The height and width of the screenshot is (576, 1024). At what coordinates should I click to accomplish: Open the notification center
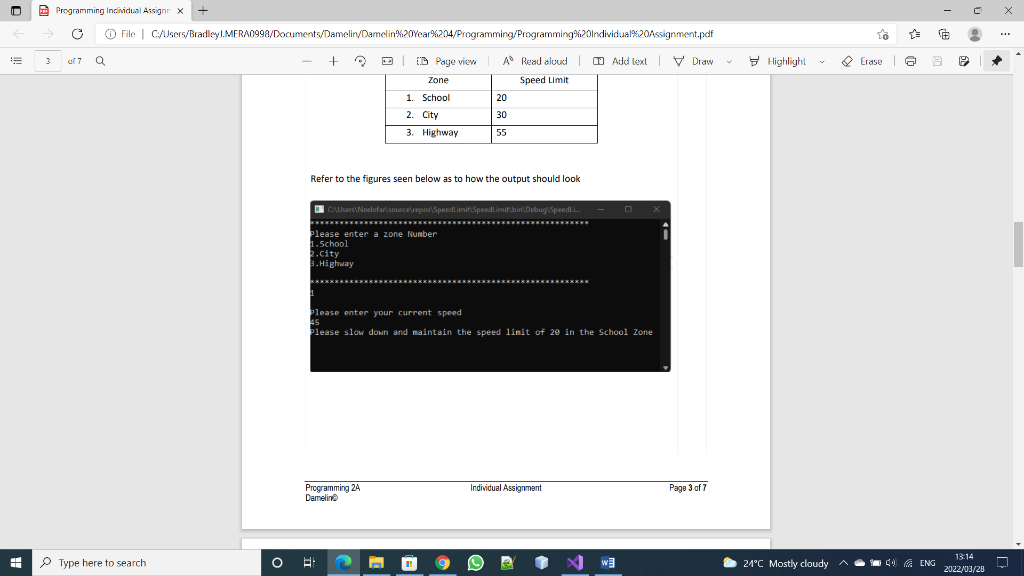[1002, 562]
